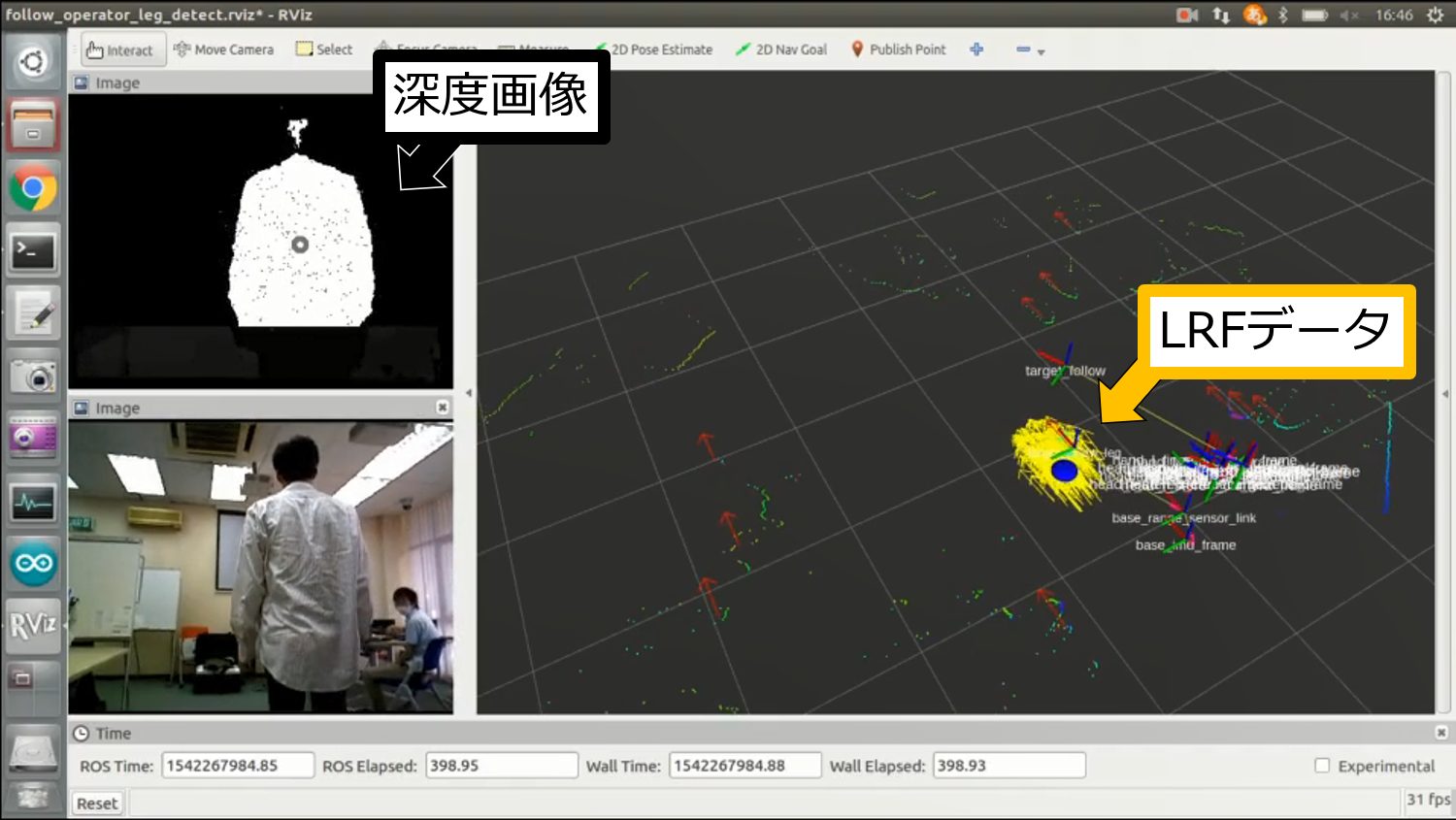
Task: Expand the right side panel arrow
Action: [1445, 393]
